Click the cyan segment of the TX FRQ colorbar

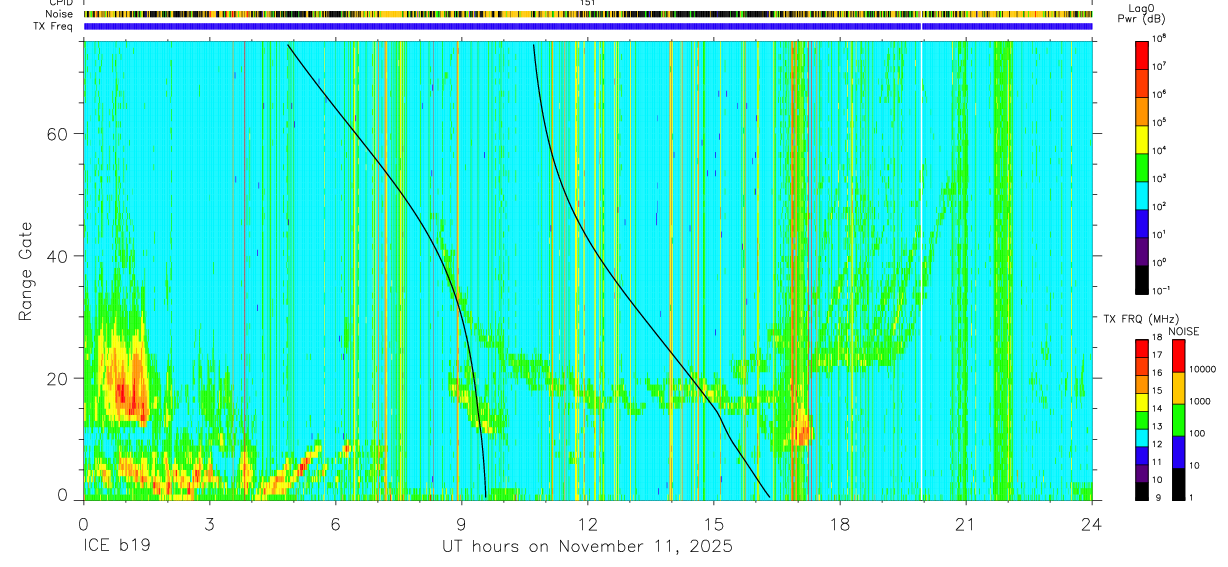(x=1141, y=440)
